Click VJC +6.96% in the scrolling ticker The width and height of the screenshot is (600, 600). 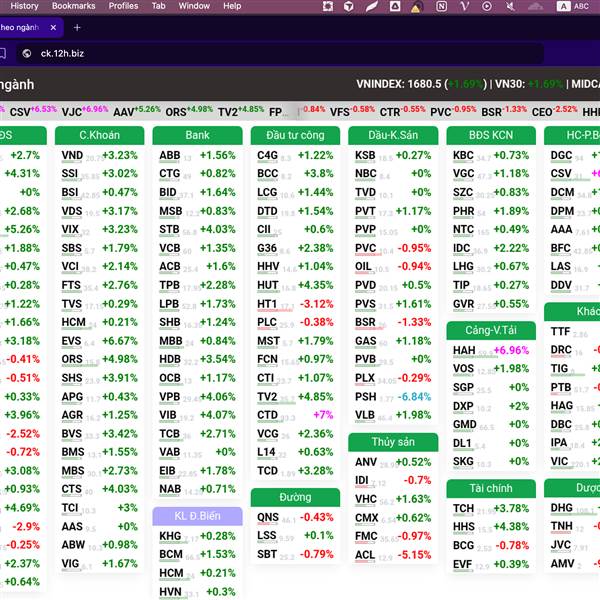click(85, 111)
